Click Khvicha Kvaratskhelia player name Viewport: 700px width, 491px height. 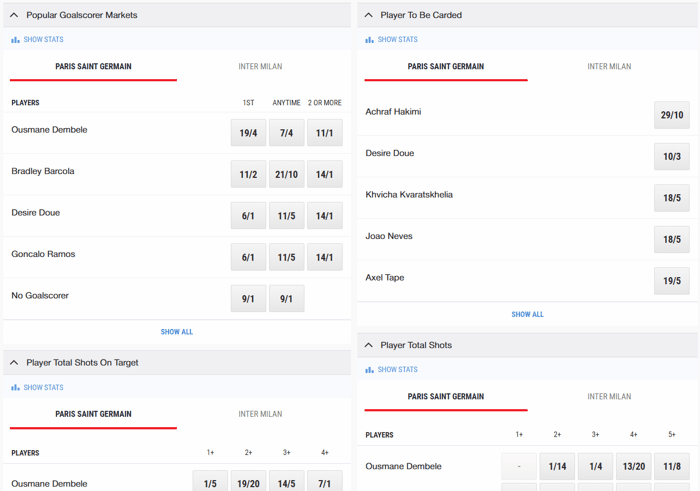409,195
